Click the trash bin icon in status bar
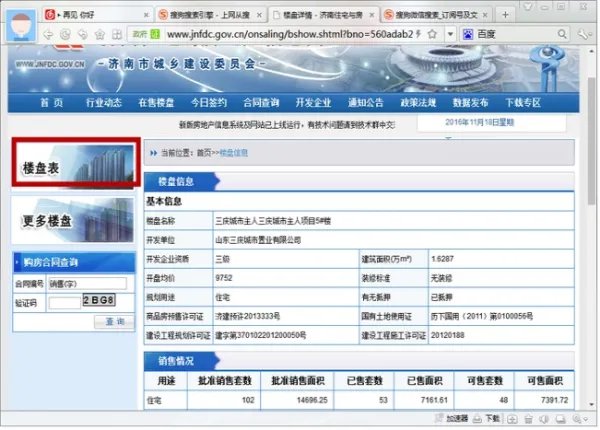This screenshot has height=430, width=600. click(x=528, y=419)
